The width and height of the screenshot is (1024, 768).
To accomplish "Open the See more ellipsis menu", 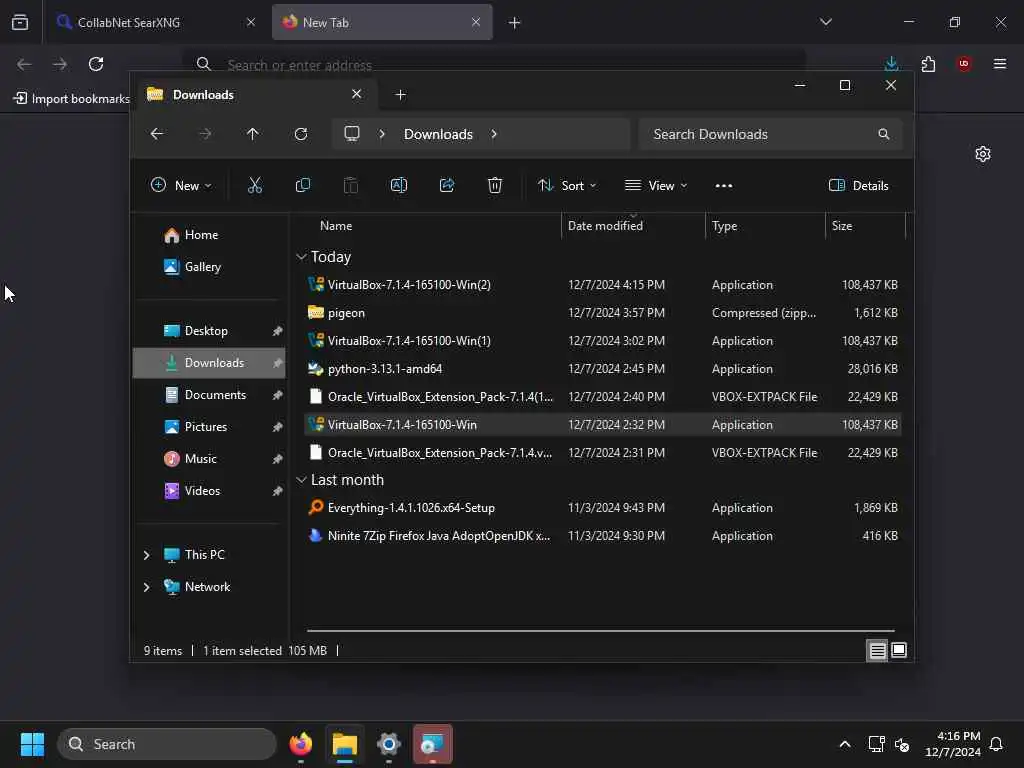I will coord(724,186).
